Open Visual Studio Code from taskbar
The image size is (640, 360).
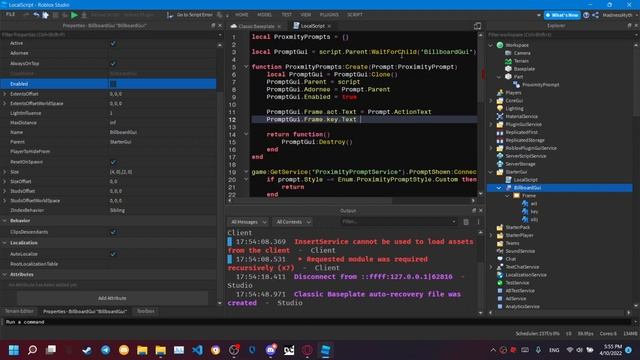[x=198, y=350]
